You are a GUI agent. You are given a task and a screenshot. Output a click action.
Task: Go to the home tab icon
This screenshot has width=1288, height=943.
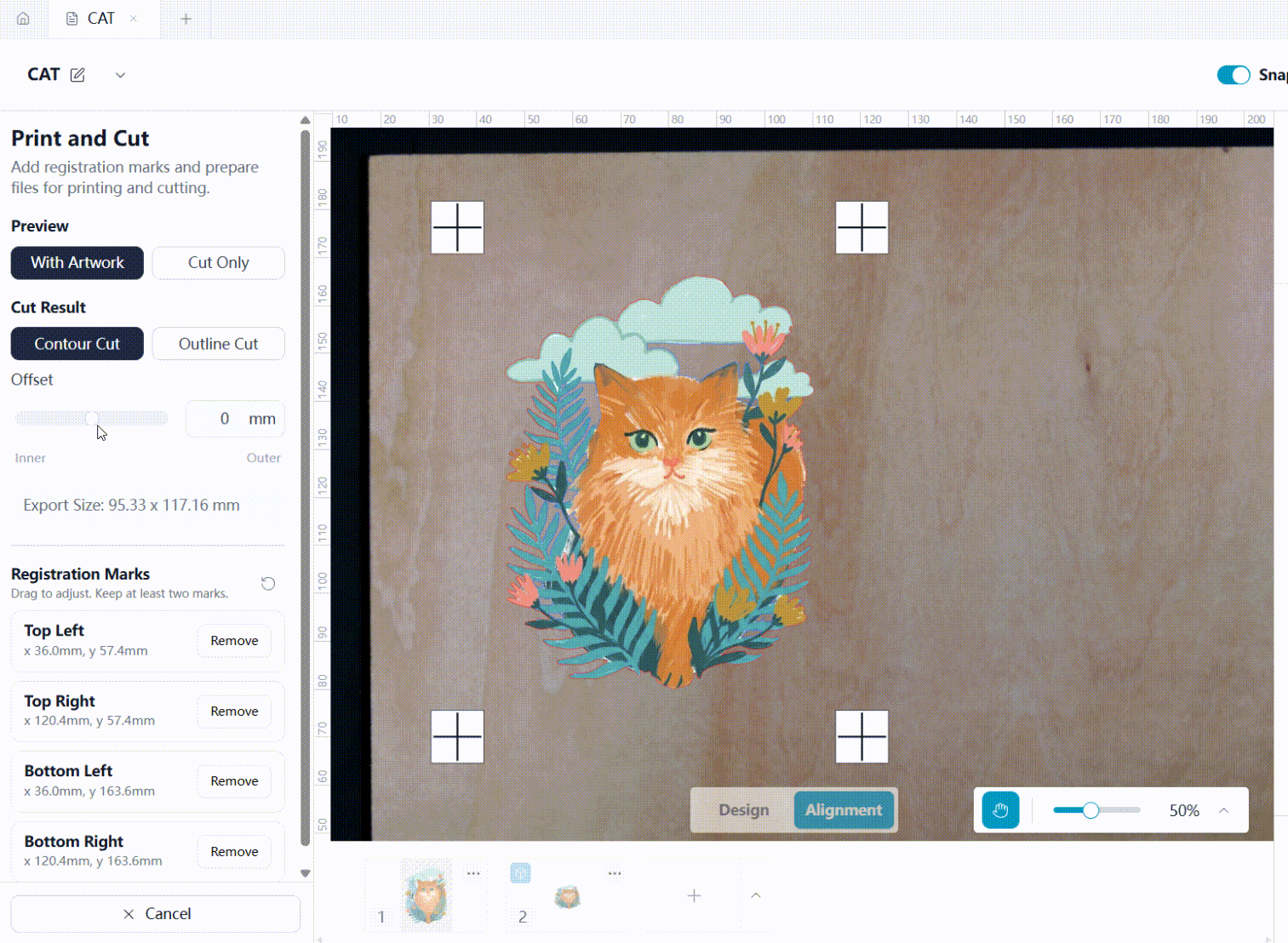point(23,19)
